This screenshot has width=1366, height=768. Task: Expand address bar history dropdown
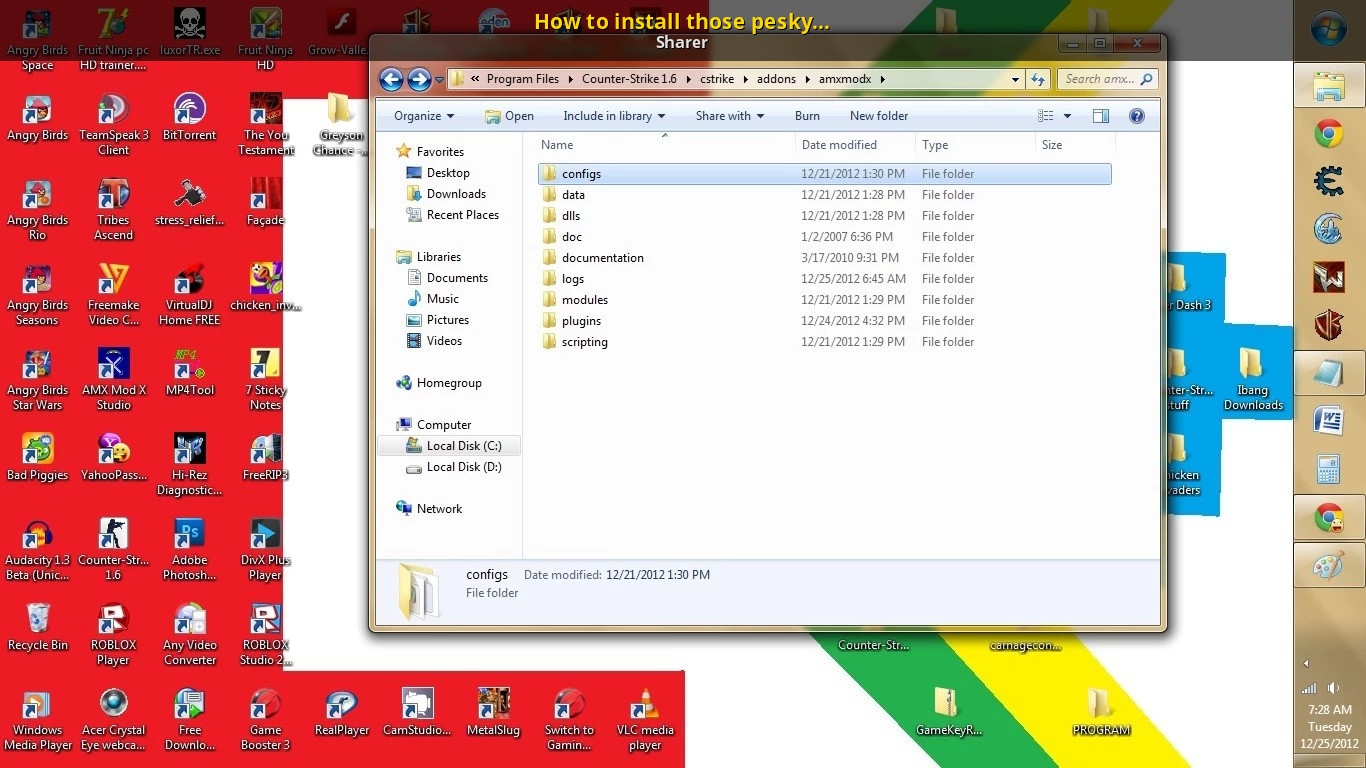[1015, 79]
